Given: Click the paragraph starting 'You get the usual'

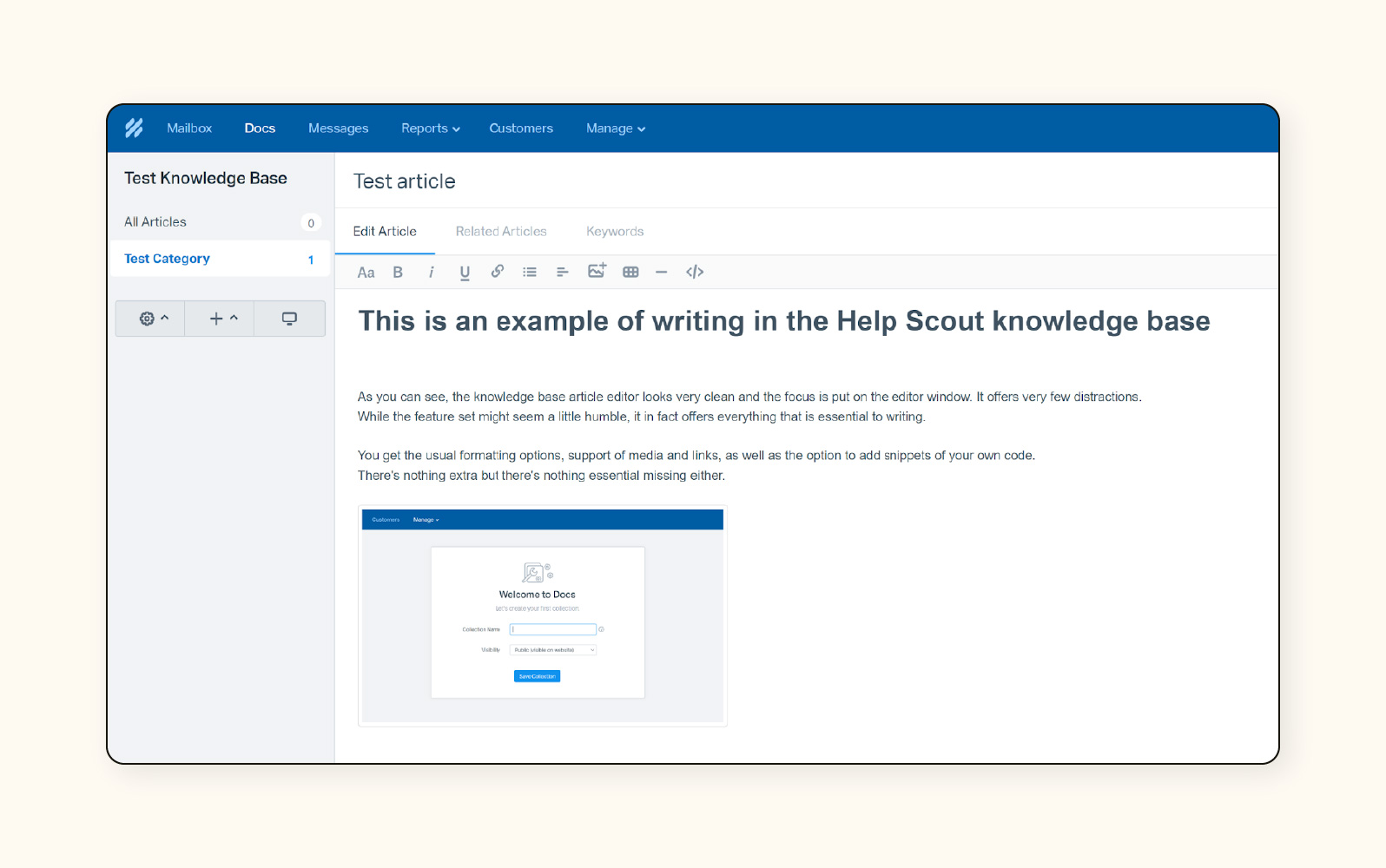Looking at the screenshot, I should [x=696, y=455].
